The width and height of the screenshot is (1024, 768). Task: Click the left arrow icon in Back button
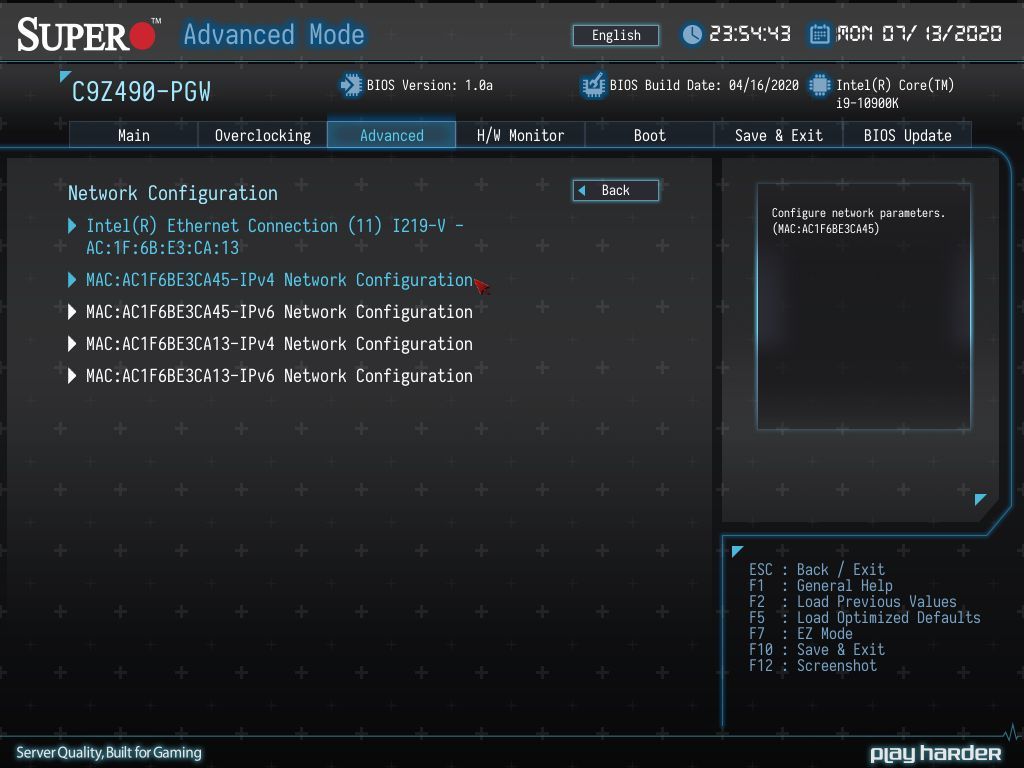coord(582,191)
